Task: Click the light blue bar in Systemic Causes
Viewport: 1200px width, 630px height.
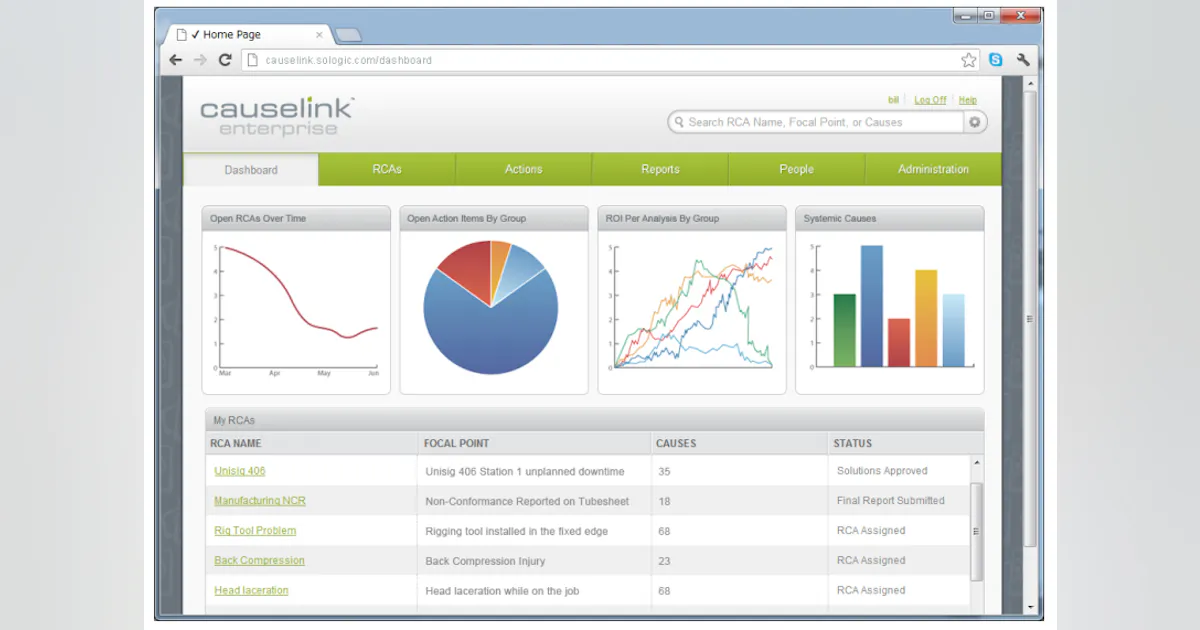Action: (x=953, y=330)
